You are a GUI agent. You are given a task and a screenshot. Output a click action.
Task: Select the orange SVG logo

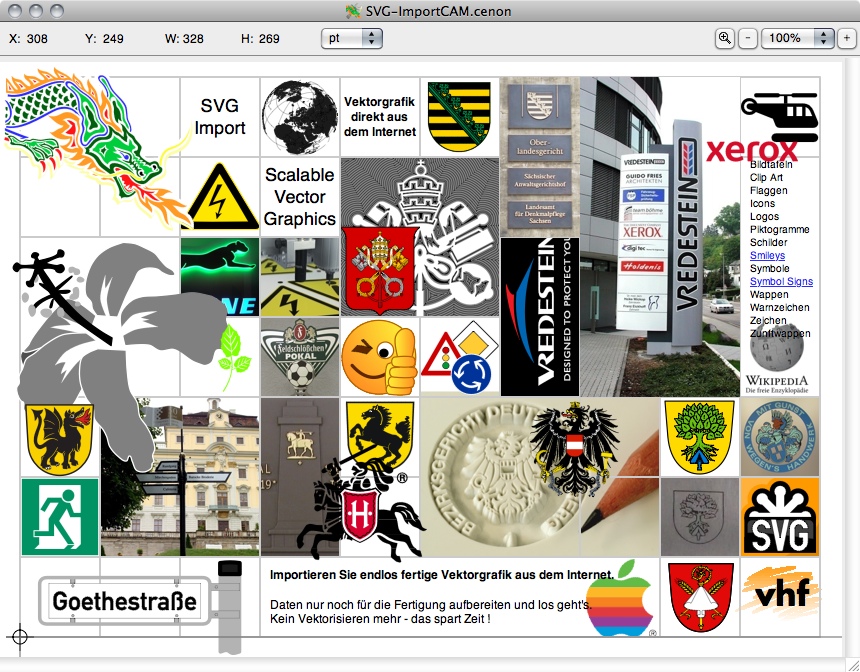point(780,517)
